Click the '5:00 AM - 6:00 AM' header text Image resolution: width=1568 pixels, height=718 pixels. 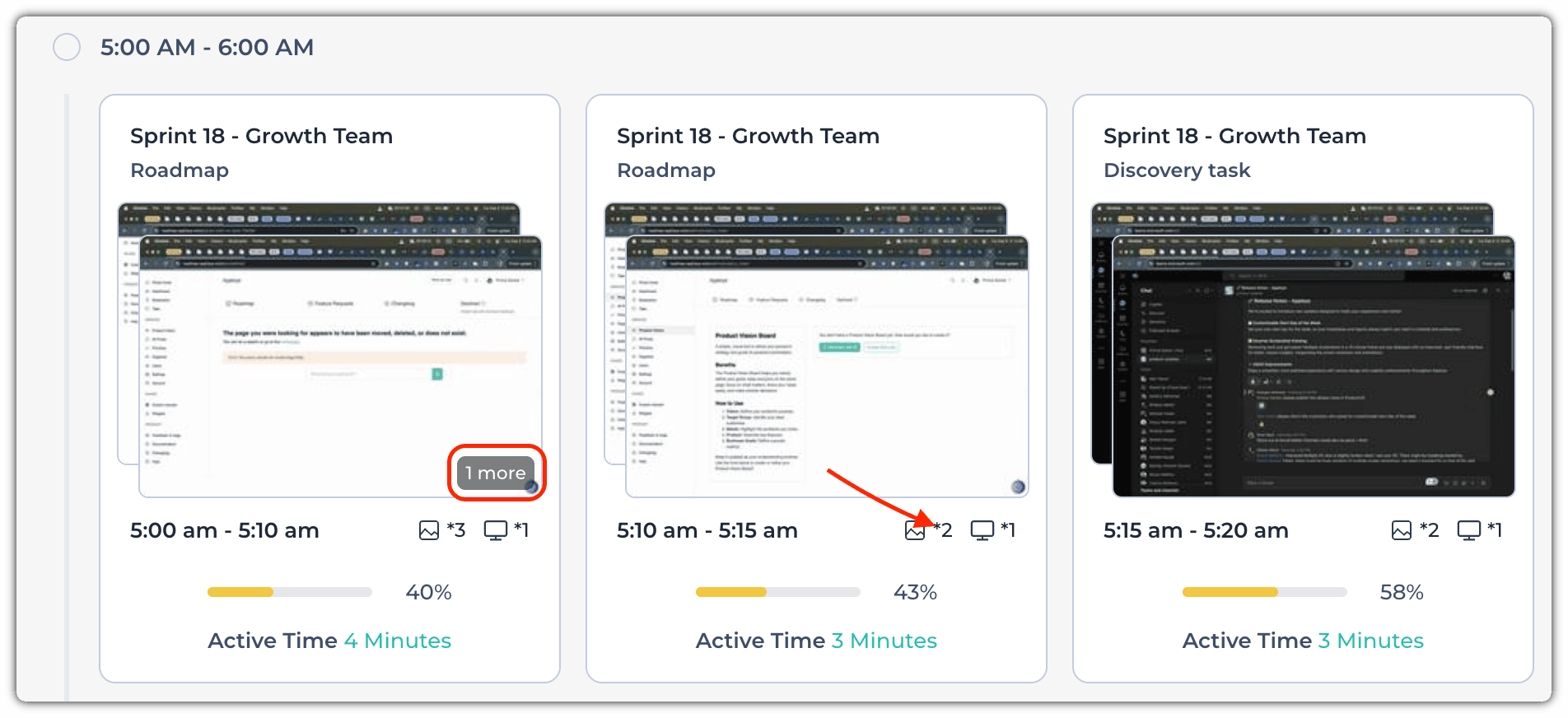click(207, 47)
